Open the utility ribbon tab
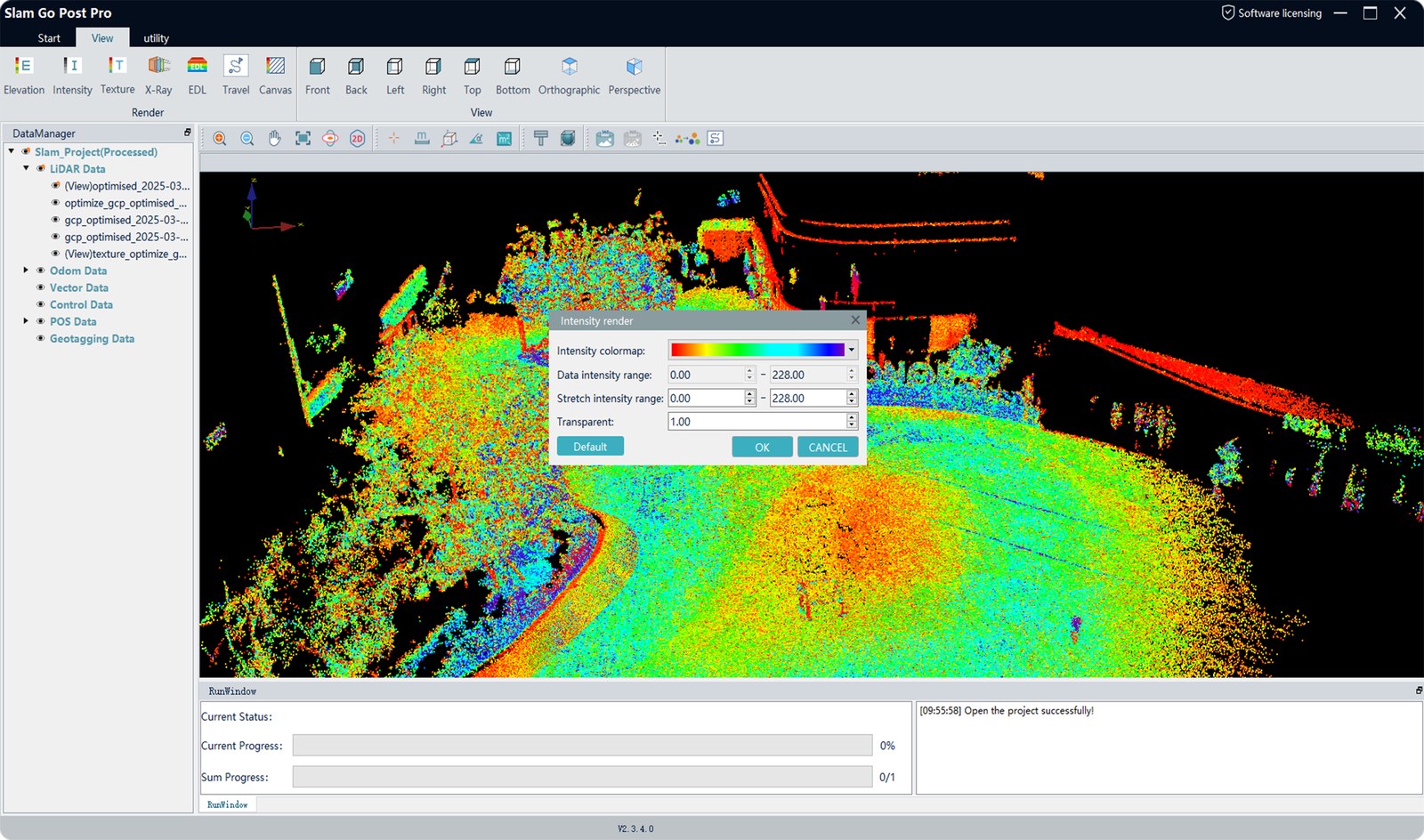Viewport: 1424px width, 840px height. (156, 38)
